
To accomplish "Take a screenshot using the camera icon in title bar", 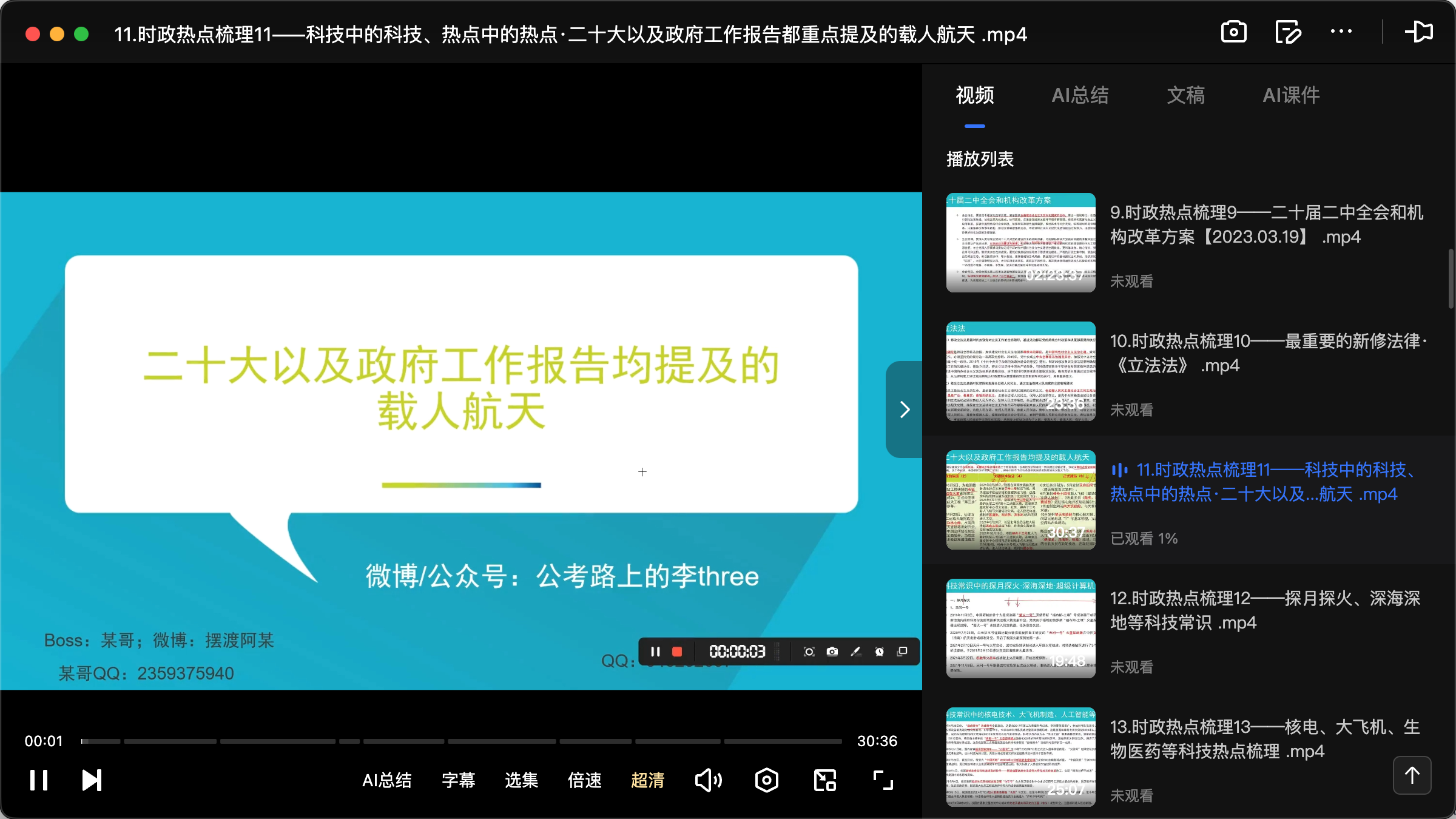I will click(1233, 32).
